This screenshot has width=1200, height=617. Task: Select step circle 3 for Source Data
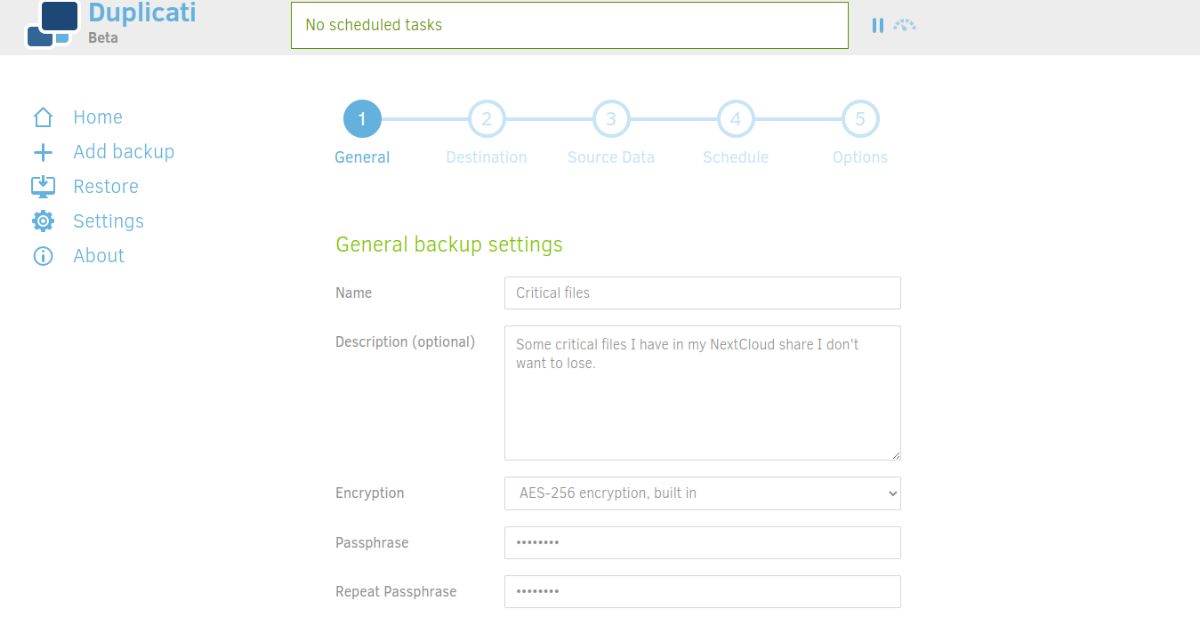click(611, 118)
